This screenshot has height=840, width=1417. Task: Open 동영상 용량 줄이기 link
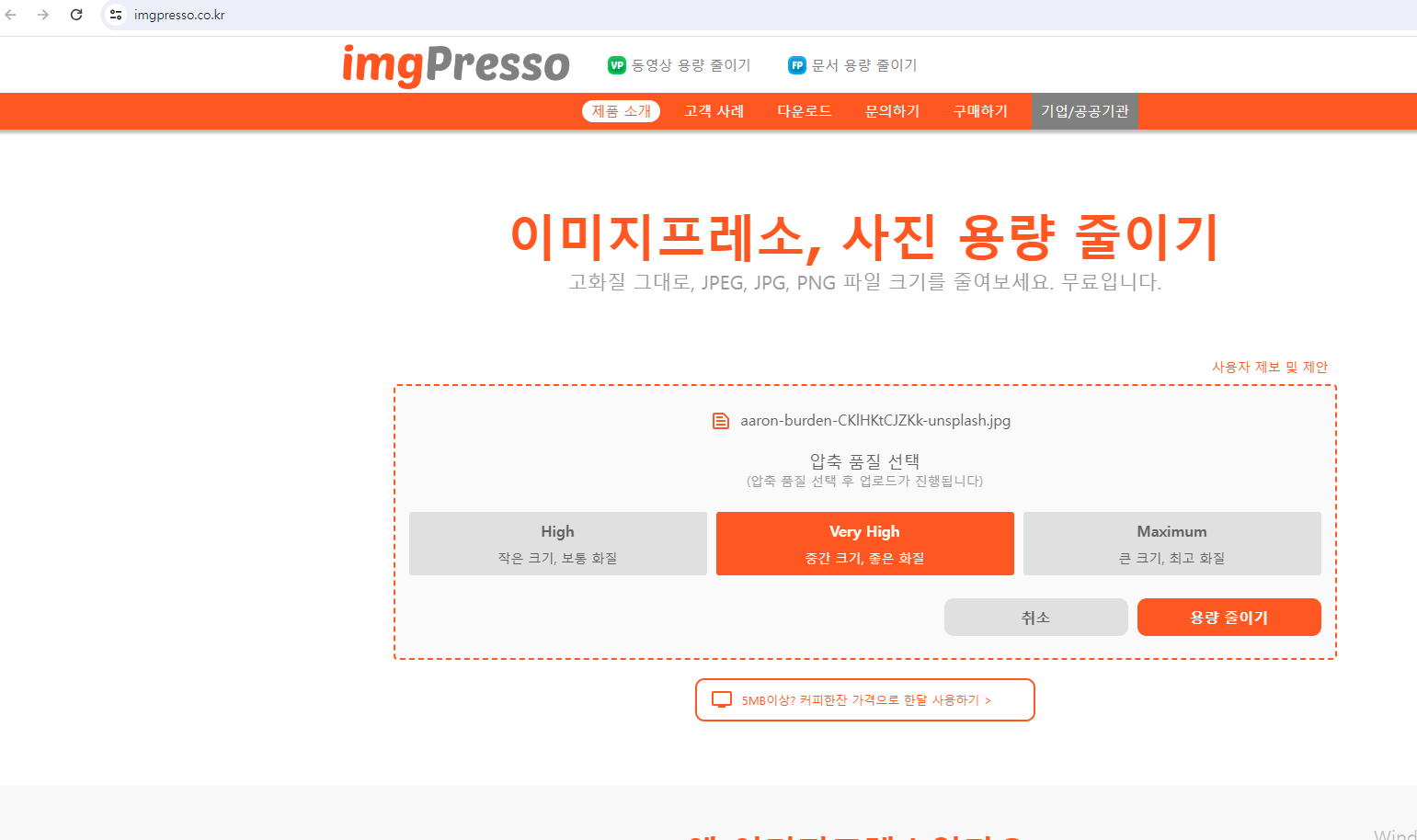pyautogui.click(x=691, y=65)
